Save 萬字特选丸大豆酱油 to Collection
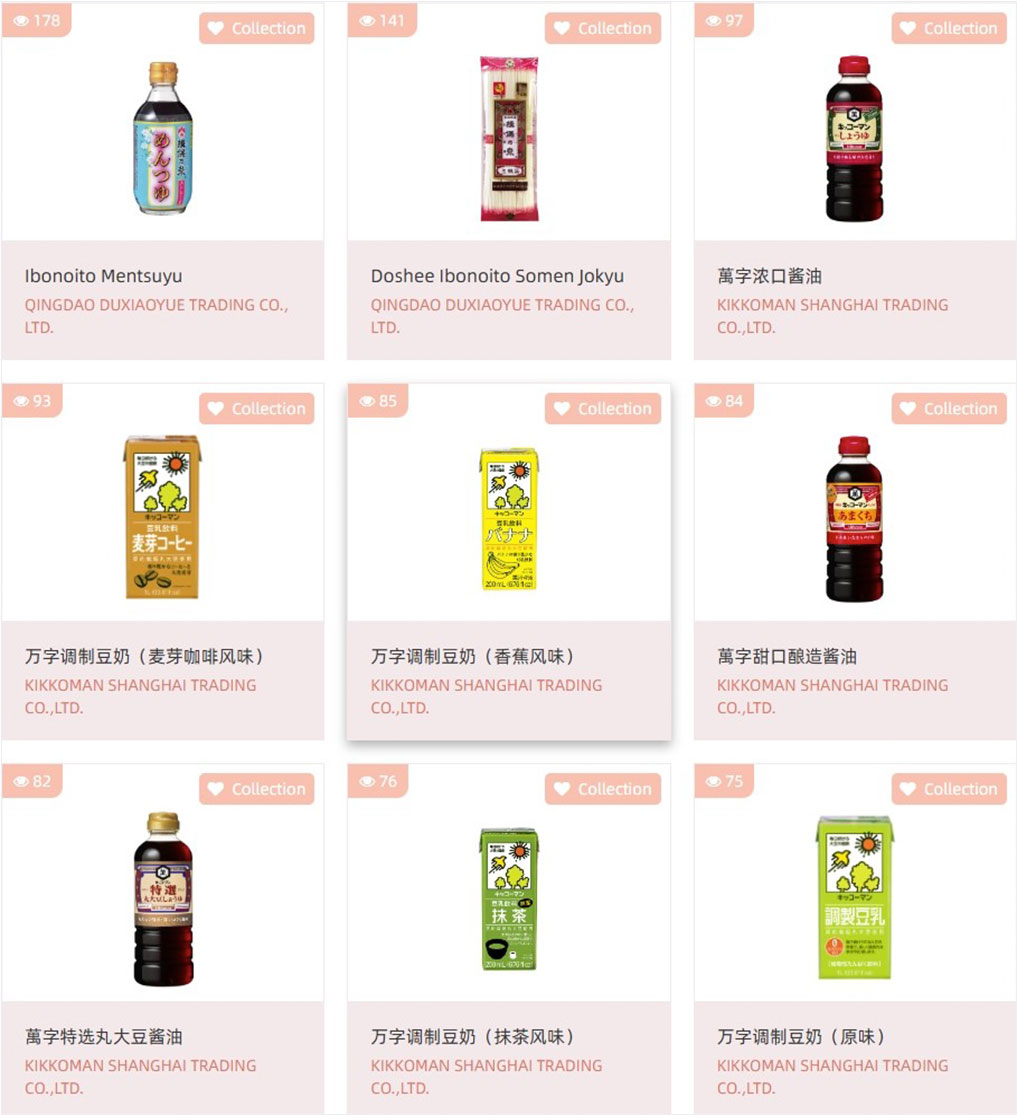The width and height of the screenshot is (1017, 1115). 257,789
